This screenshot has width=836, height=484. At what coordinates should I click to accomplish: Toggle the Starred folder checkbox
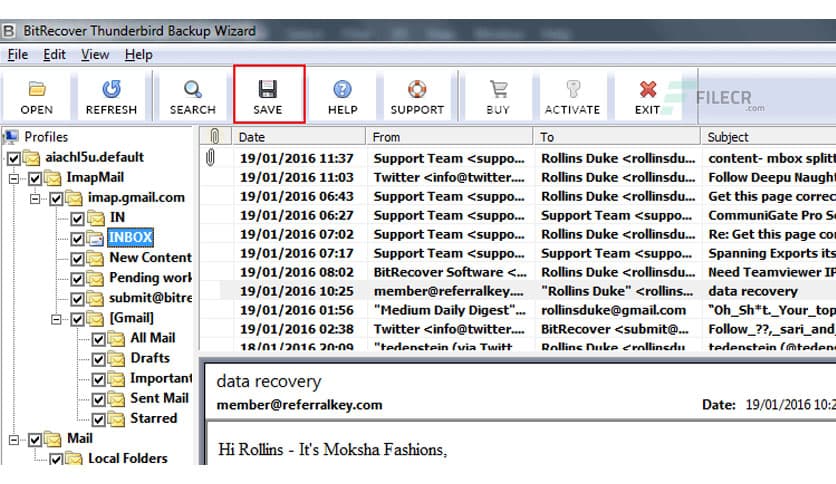point(99,420)
